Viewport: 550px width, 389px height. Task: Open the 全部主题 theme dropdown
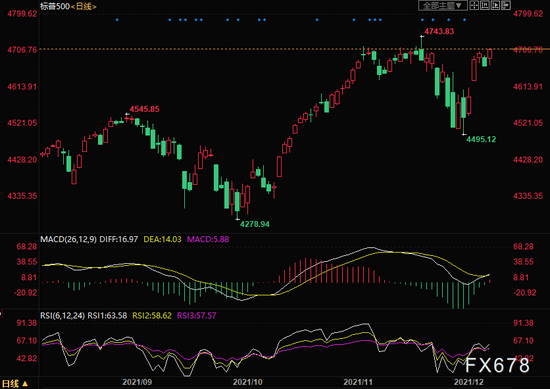click(442, 5)
